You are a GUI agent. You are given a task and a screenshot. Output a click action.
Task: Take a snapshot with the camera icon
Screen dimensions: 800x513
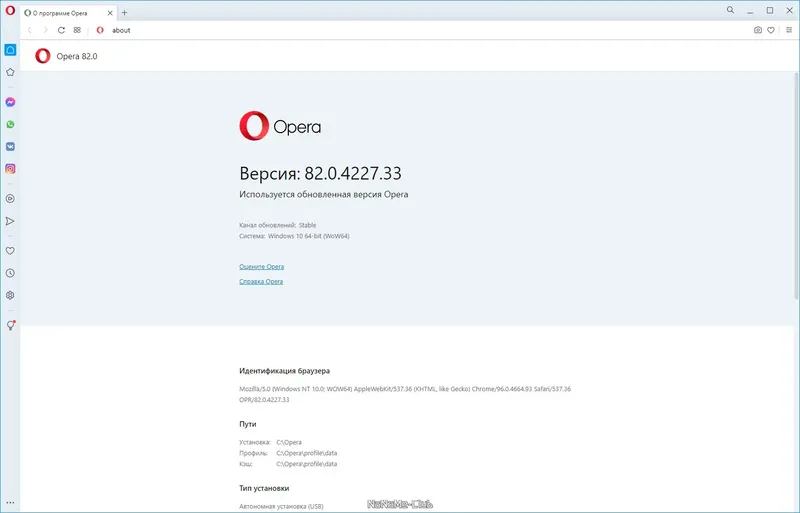coord(758,30)
